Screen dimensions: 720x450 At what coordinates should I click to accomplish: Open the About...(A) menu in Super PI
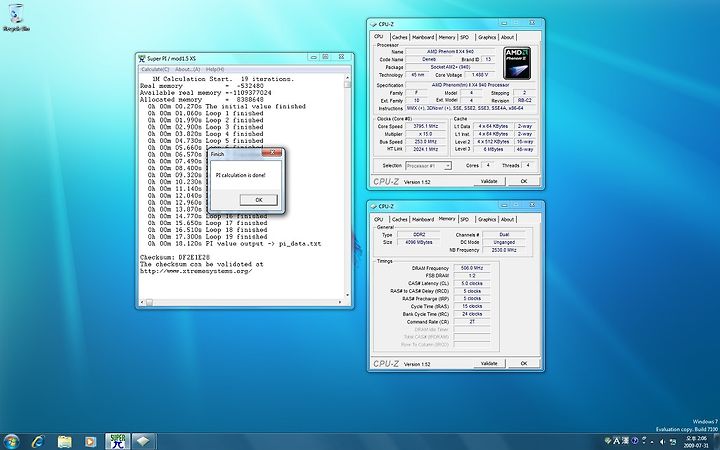click(187, 69)
